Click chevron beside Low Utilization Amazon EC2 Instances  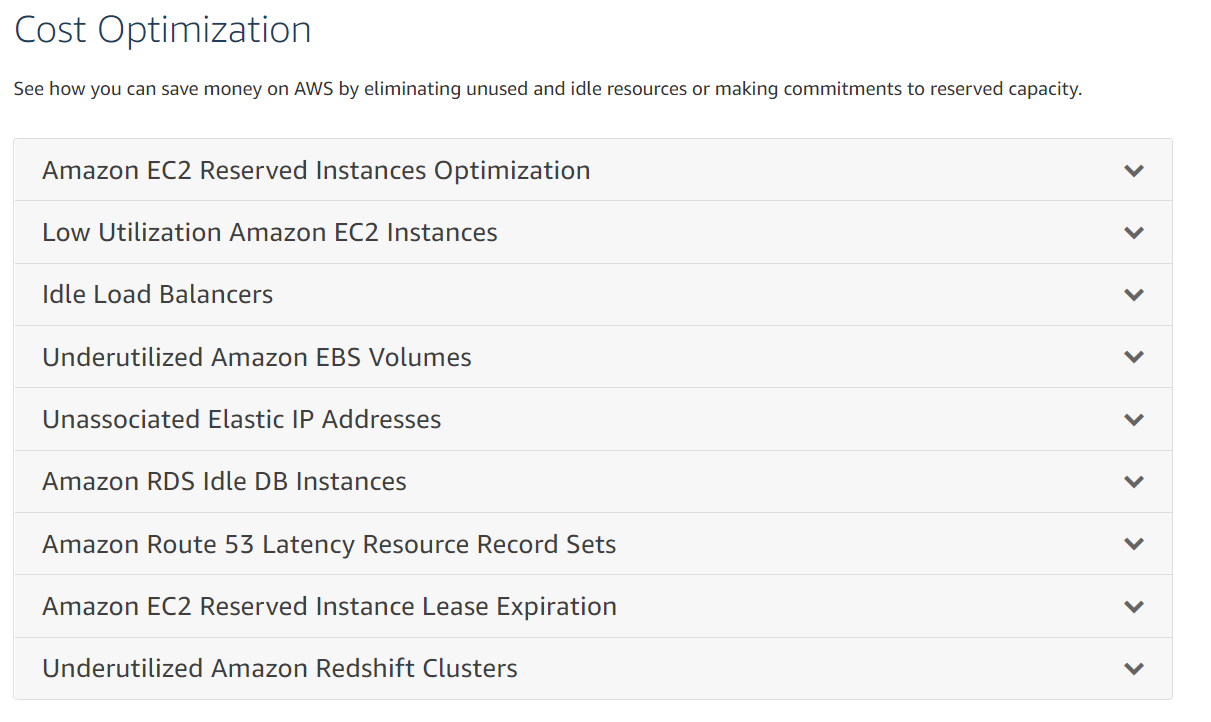click(1133, 233)
